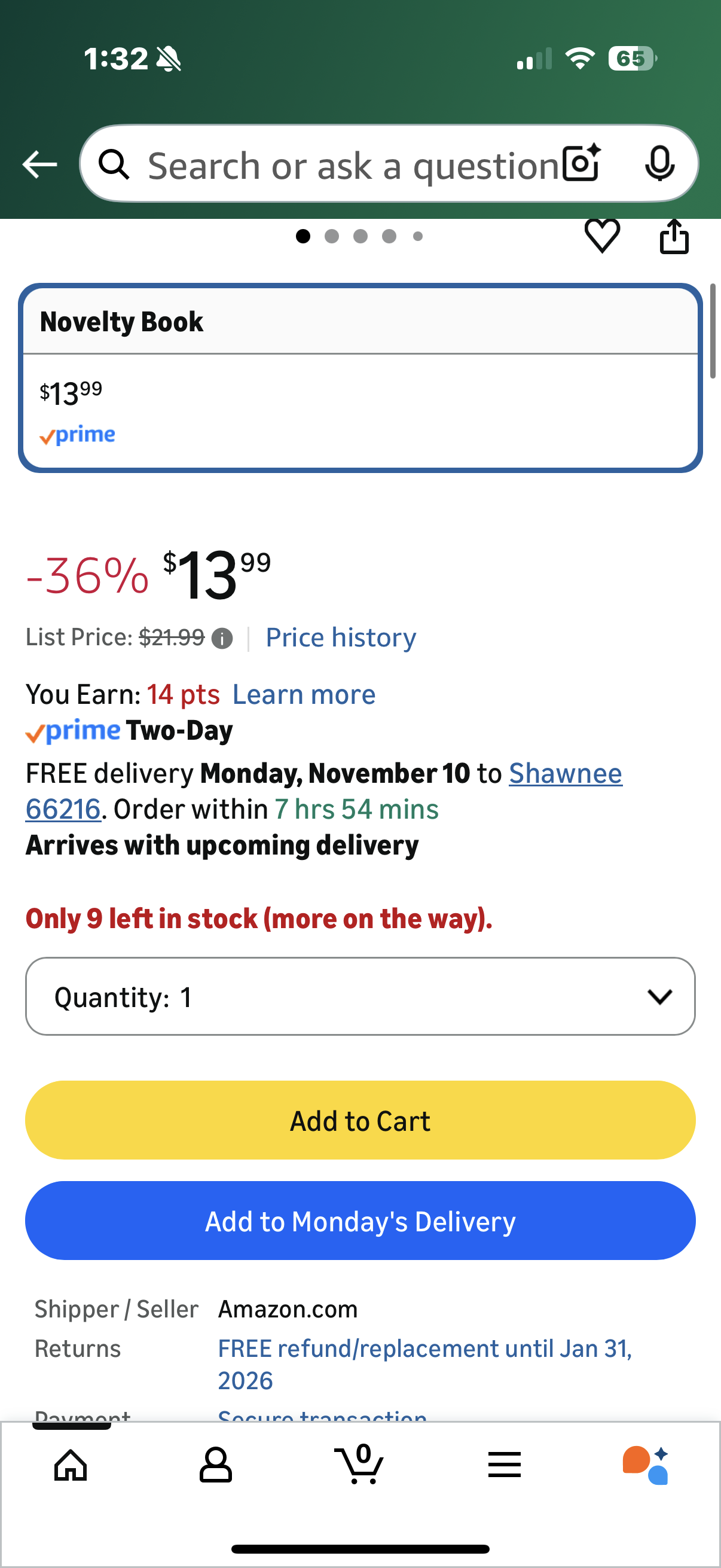721x1568 pixels.
Task: Open the hamburger menu tab
Action: click(x=505, y=1464)
